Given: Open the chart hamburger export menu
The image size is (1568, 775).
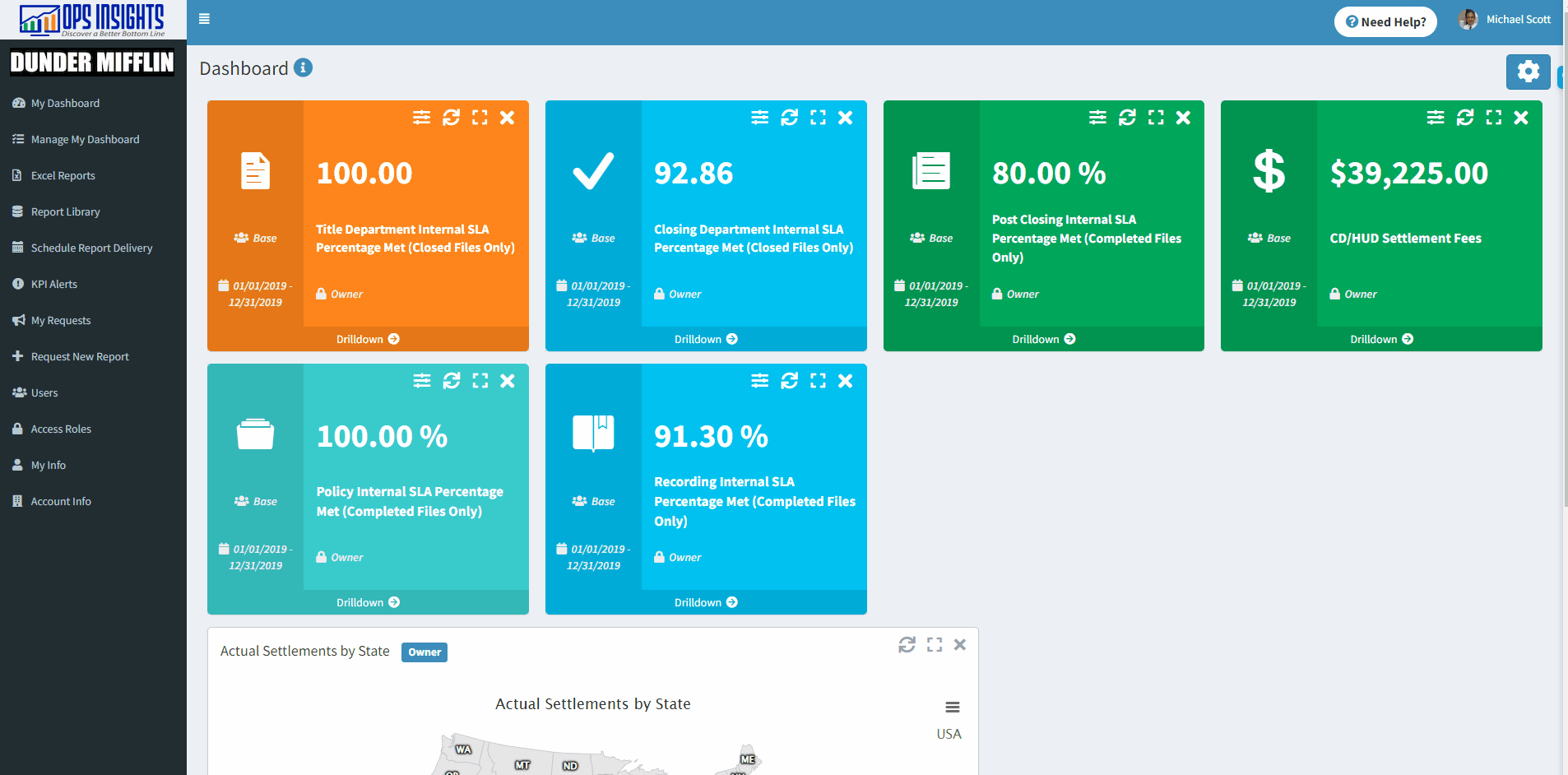Looking at the screenshot, I should click(x=952, y=708).
